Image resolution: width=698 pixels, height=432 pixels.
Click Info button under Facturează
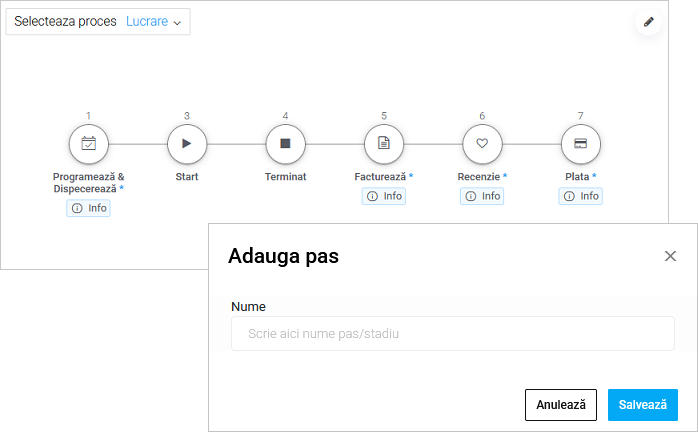click(384, 196)
